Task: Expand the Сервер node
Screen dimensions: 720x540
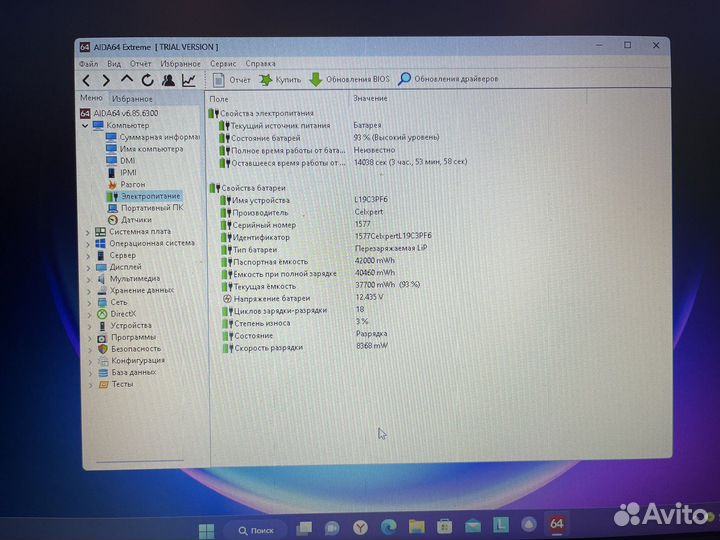Action: click(x=88, y=256)
